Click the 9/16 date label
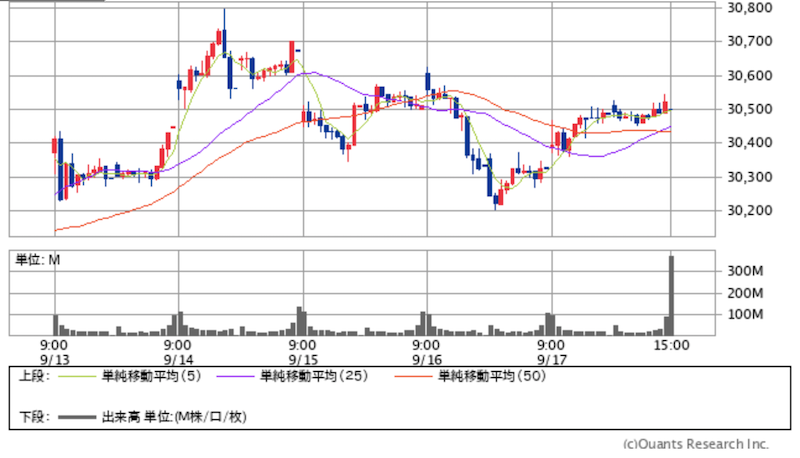The height and width of the screenshot is (458, 800). tap(427, 360)
